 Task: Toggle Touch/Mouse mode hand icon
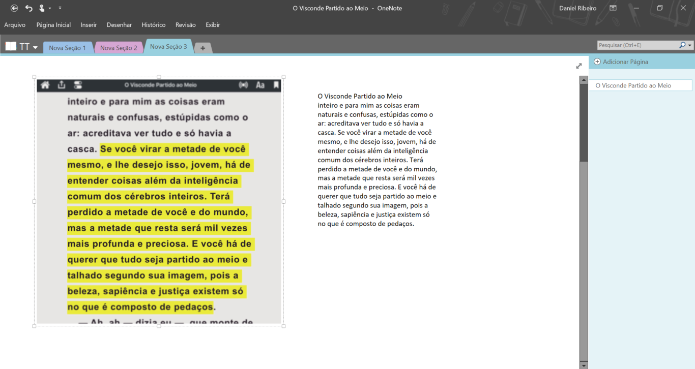[x=42, y=8]
